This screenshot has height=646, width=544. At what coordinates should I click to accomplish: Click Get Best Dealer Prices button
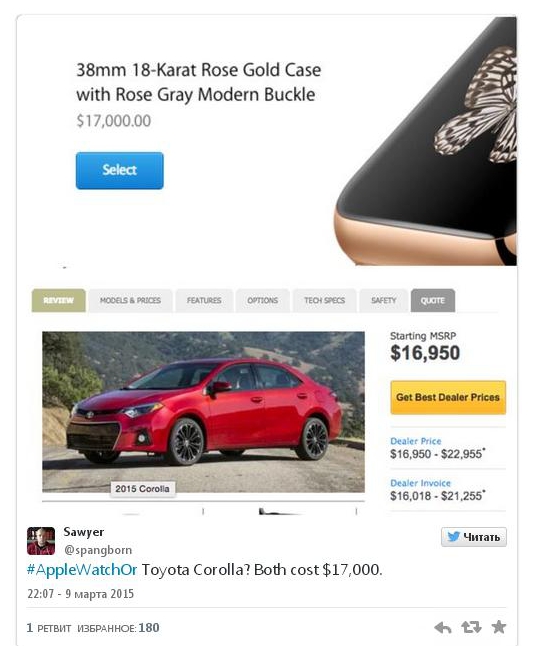(x=448, y=397)
